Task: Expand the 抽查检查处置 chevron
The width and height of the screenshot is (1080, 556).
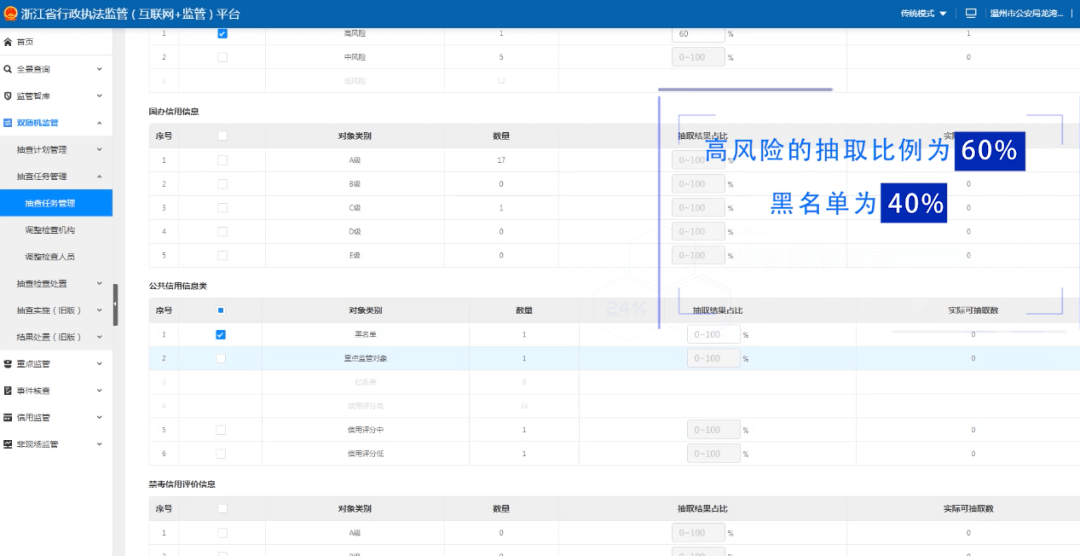Action: 100,283
